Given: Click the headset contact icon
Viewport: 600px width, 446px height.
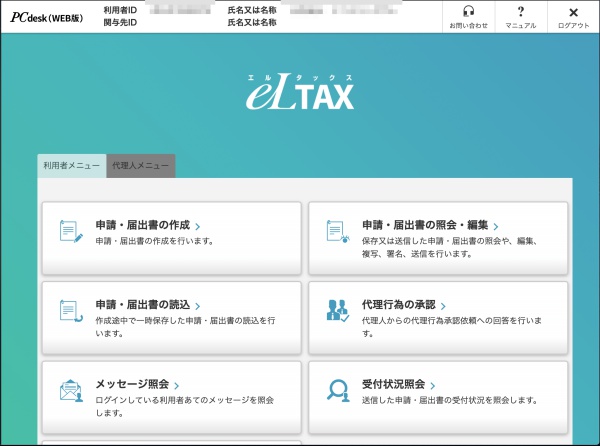Looking at the screenshot, I should coord(468,11).
